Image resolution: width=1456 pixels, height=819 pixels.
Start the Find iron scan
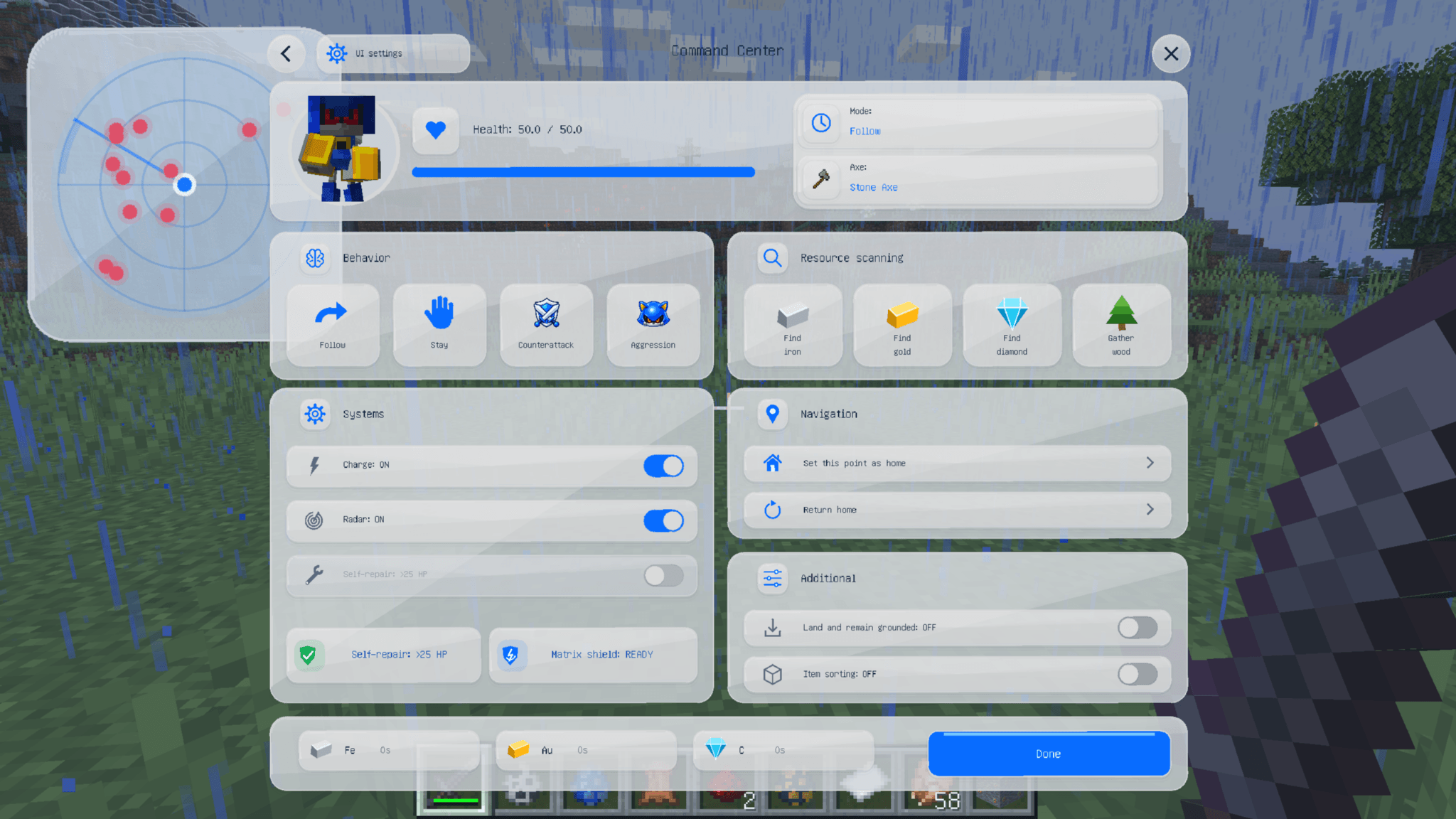793,326
